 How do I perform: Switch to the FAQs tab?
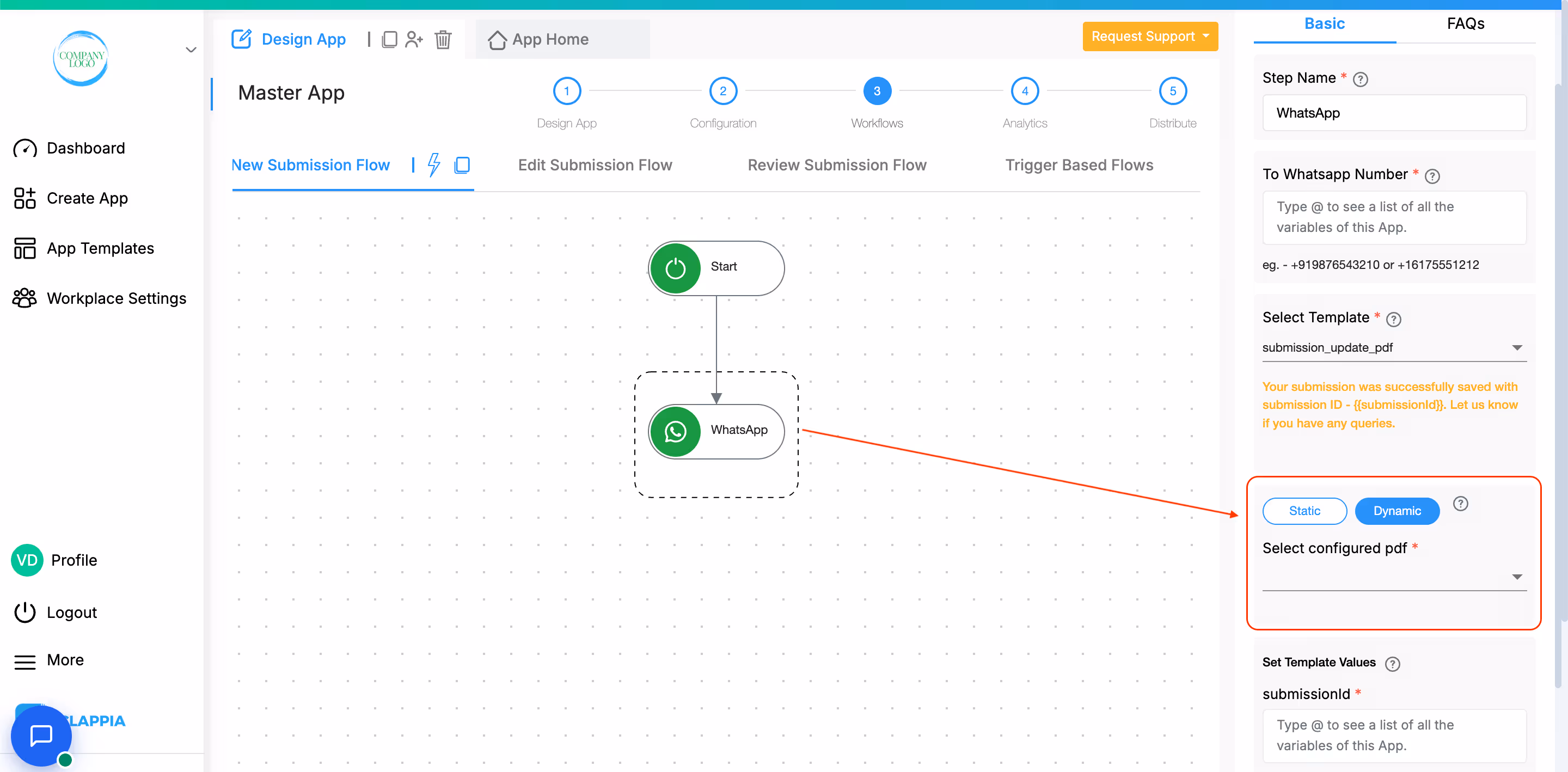tap(1465, 24)
